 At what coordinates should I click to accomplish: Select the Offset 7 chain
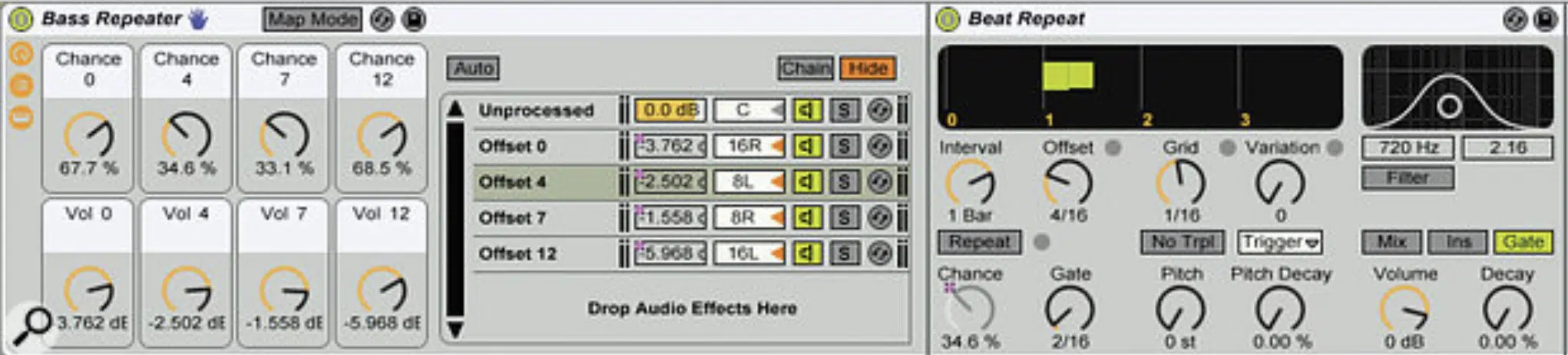tap(512, 217)
